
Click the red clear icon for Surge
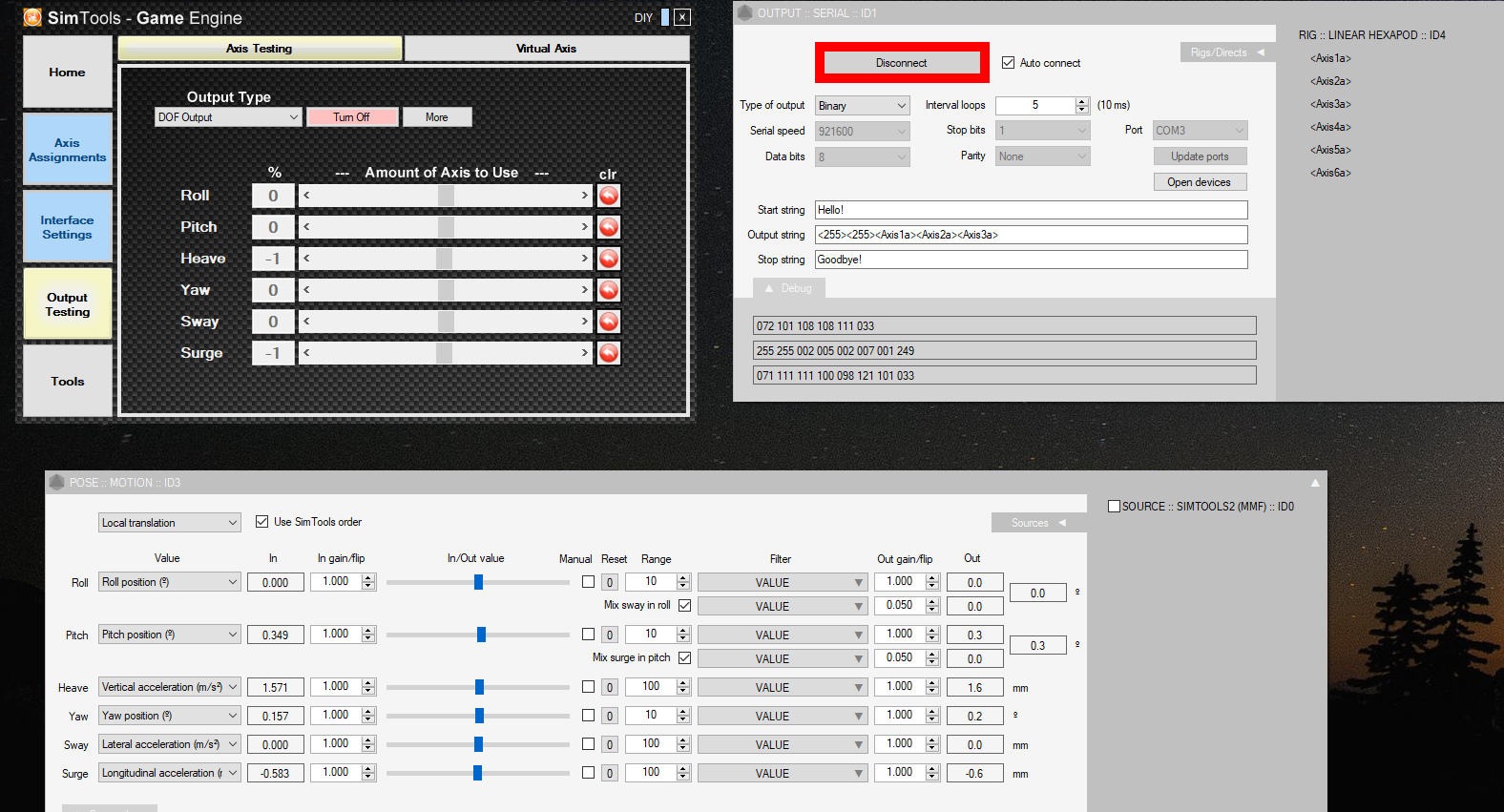pos(608,353)
